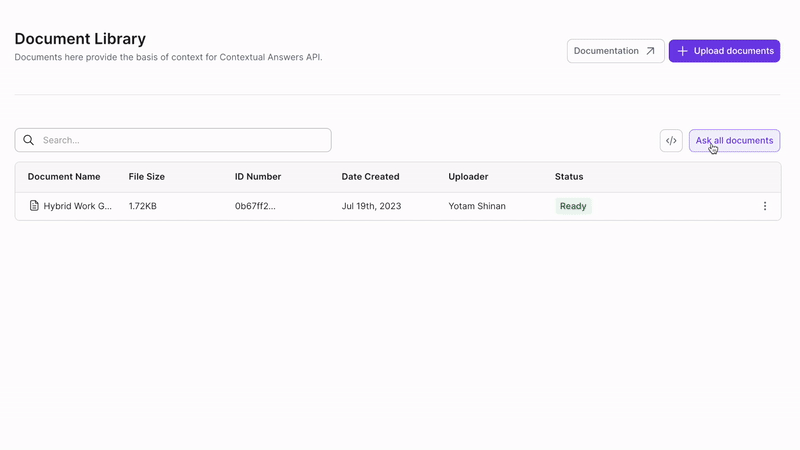Click the Status column header
800x450 pixels.
pyautogui.click(x=569, y=177)
